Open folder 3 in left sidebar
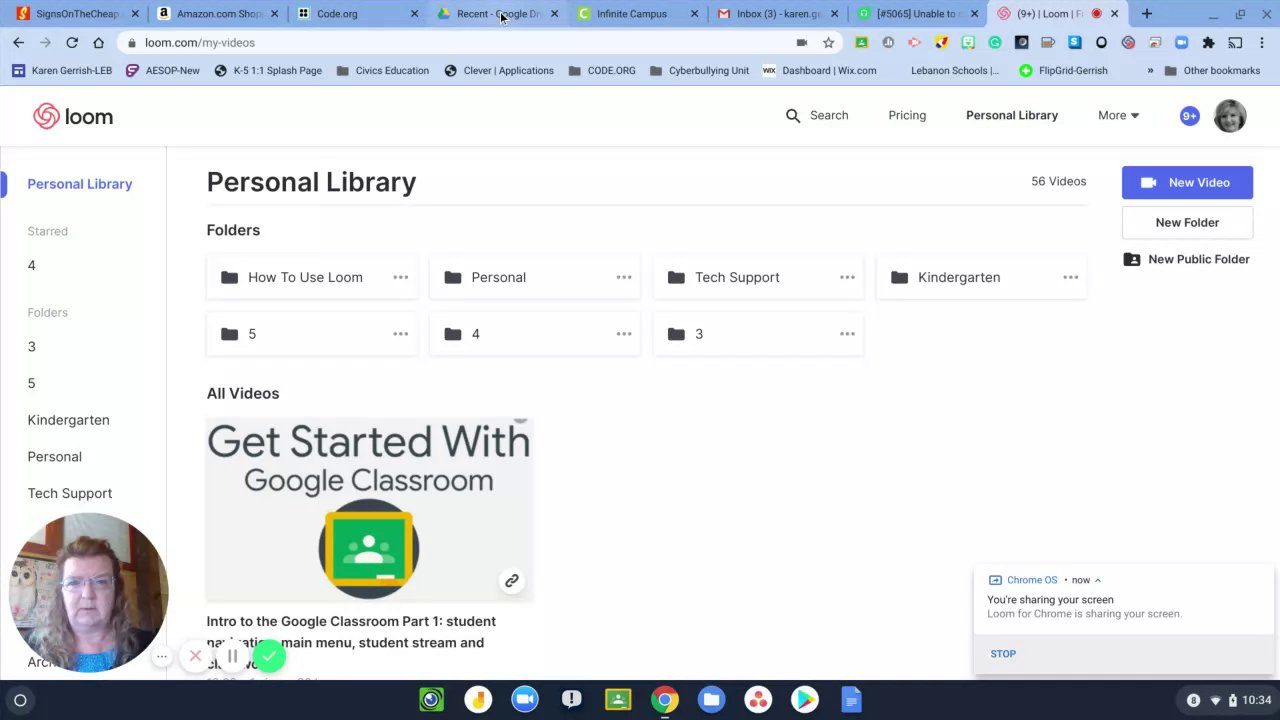The image size is (1280, 720). [x=31, y=346]
